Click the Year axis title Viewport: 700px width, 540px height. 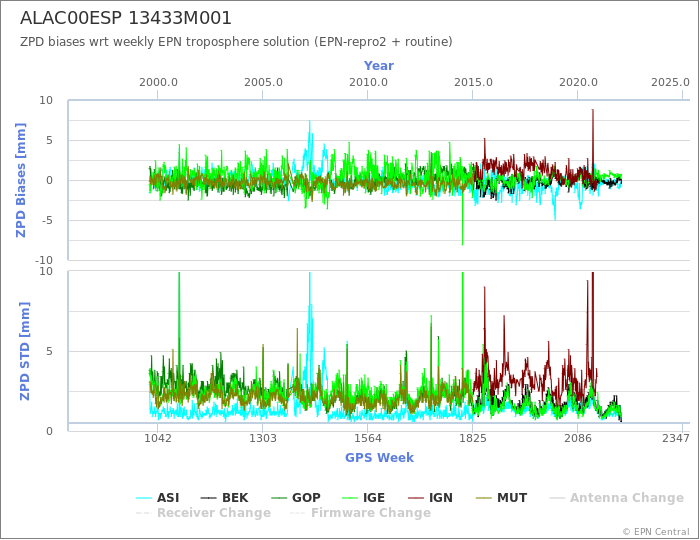click(x=379, y=66)
